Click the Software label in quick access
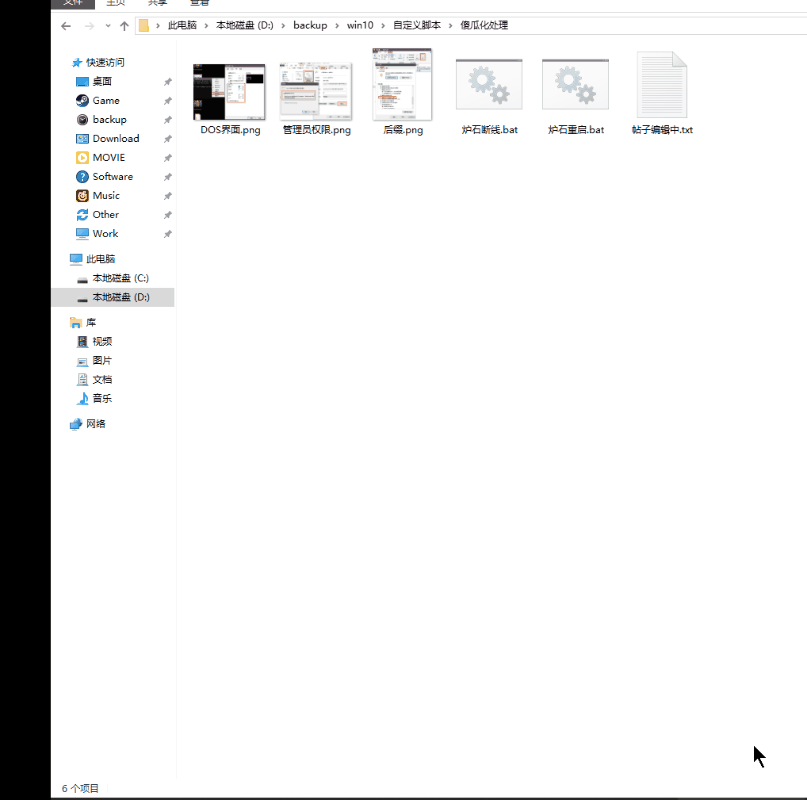Screen dimensions: 807x800 pyautogui.click(x=113, y=177)
